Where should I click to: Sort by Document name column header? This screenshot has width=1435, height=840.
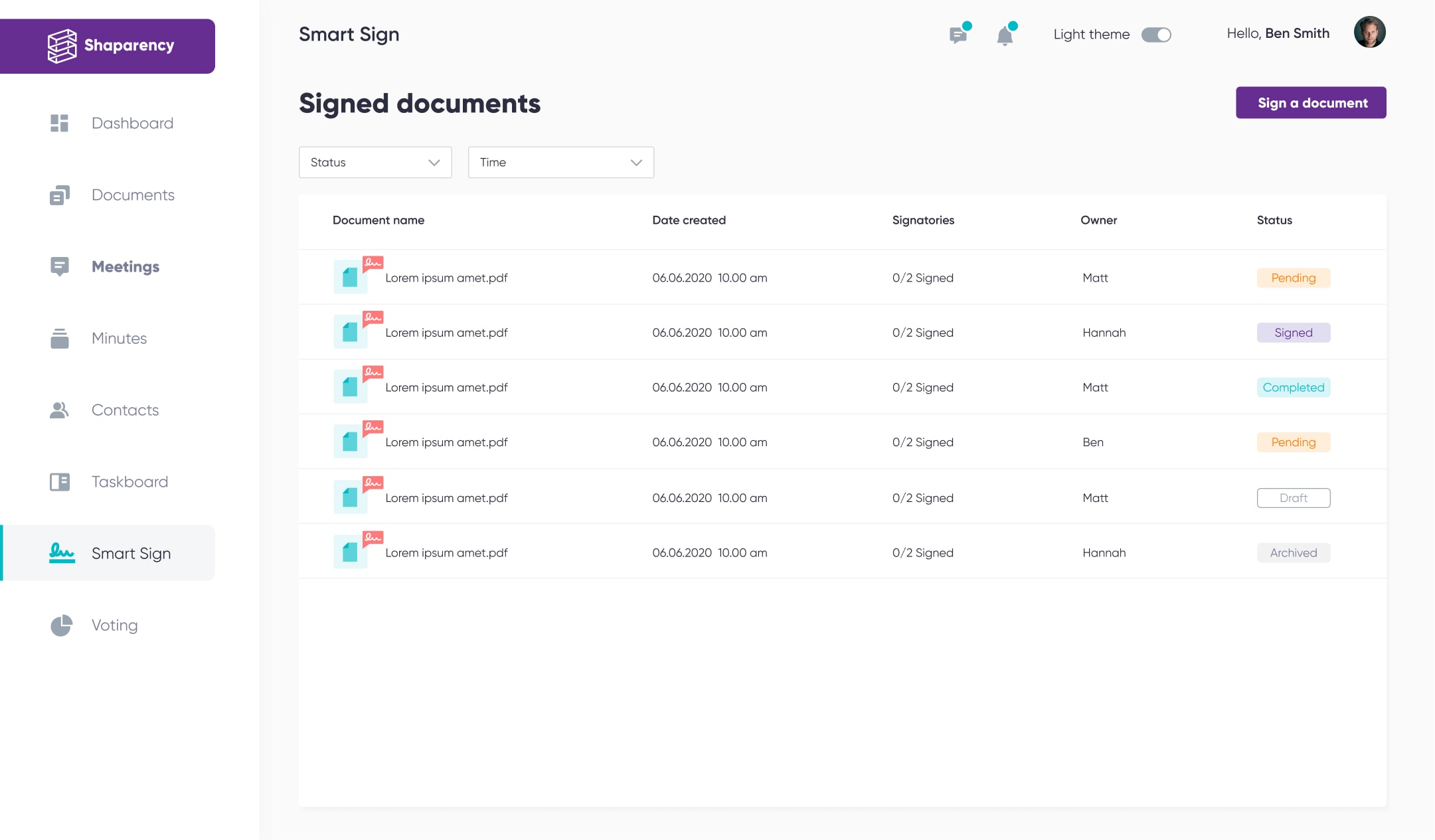click(x=379, y=220)
